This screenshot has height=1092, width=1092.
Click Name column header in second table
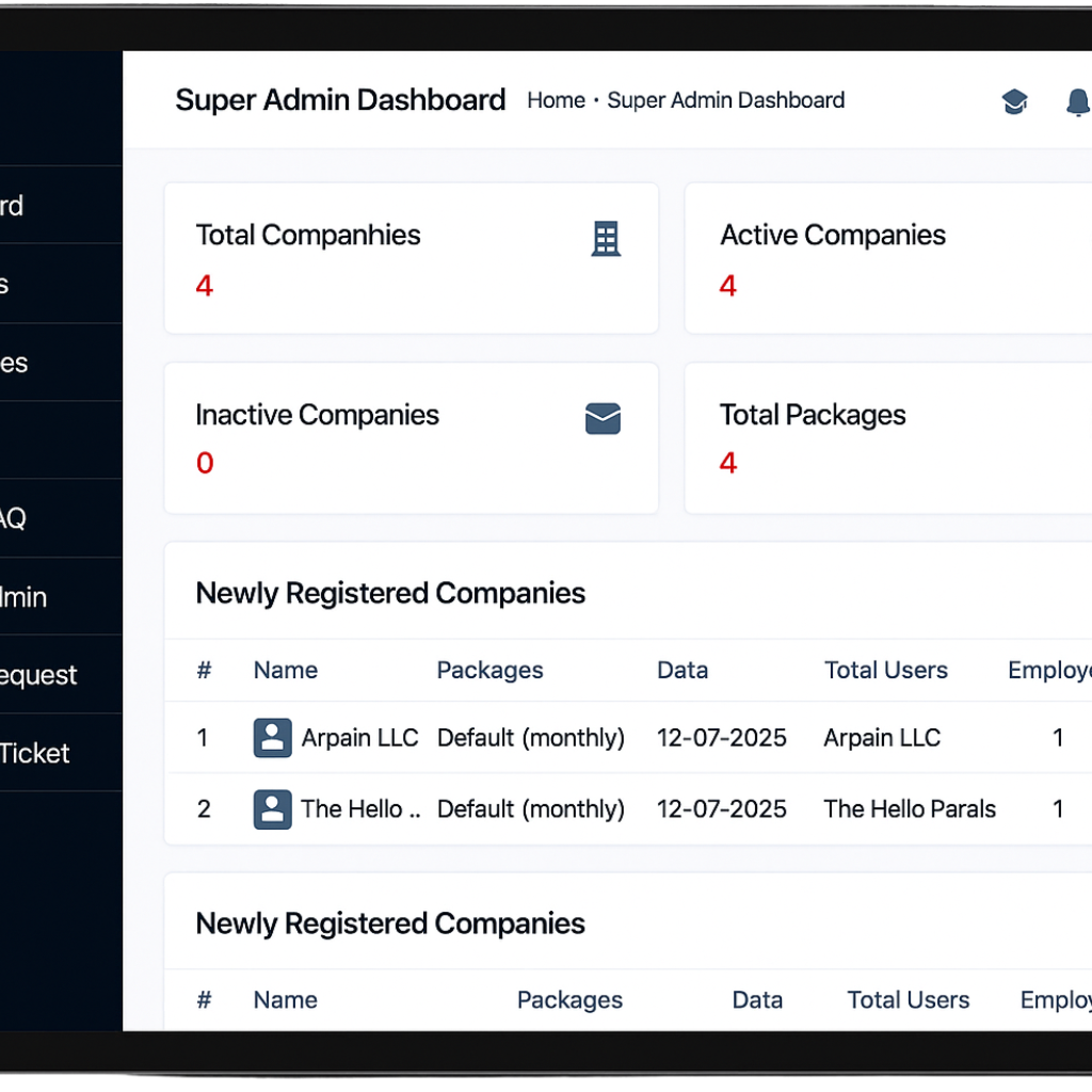285,1000
